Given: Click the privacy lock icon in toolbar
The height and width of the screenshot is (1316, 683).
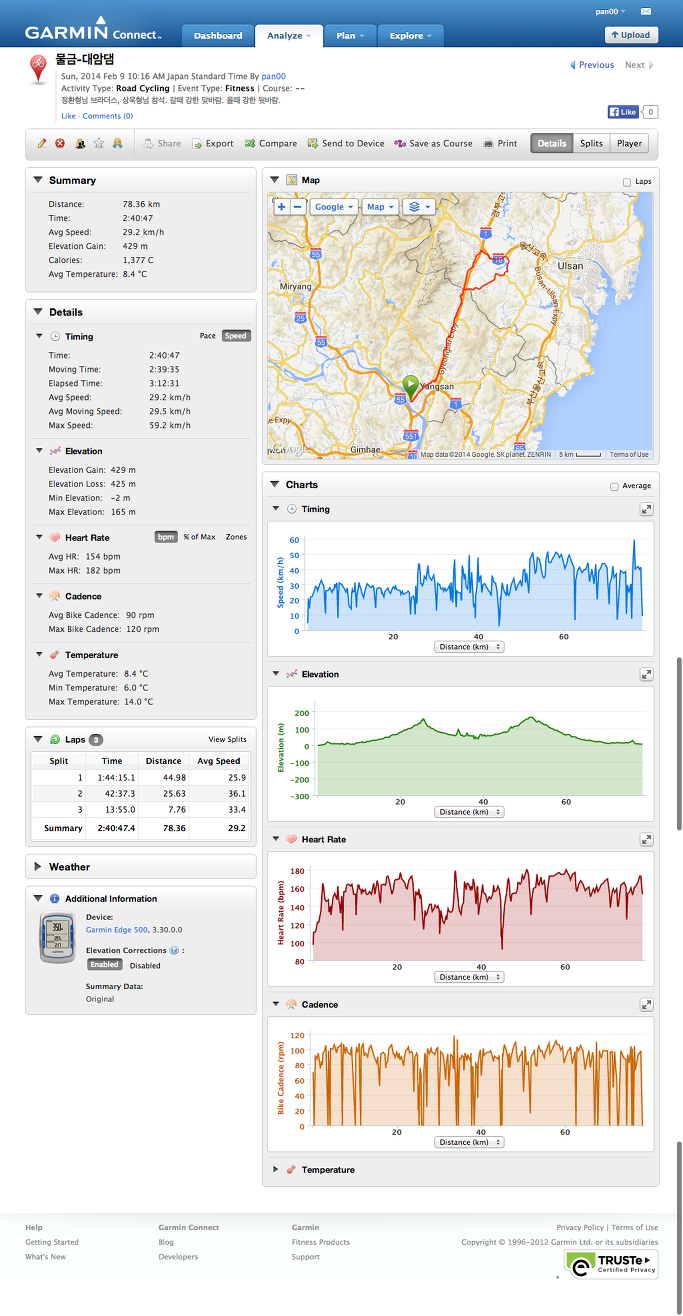Looking at the screenshot, I should (x=79, y=144).
